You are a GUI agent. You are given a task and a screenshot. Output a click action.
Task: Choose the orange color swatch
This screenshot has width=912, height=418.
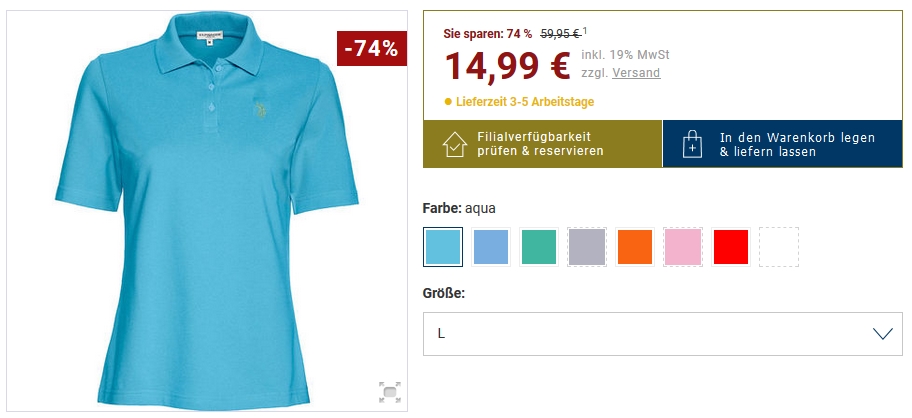[x=635, y=247]
